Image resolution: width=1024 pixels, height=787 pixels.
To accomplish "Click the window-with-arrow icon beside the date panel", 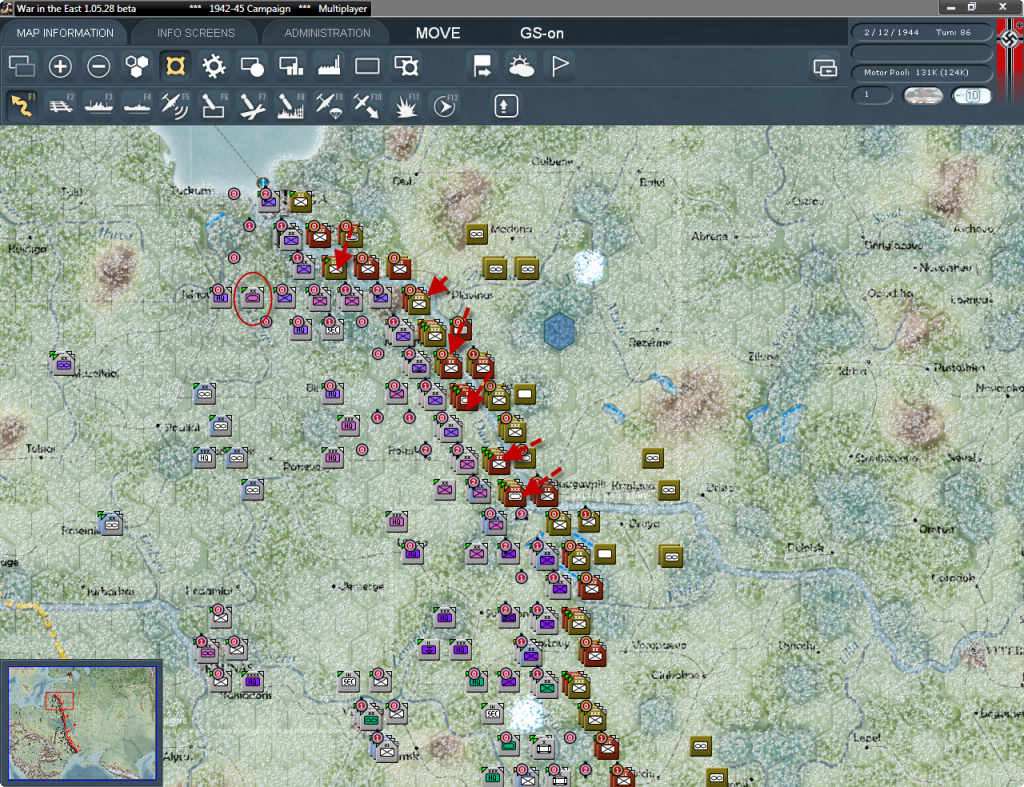I will point(825,67).
